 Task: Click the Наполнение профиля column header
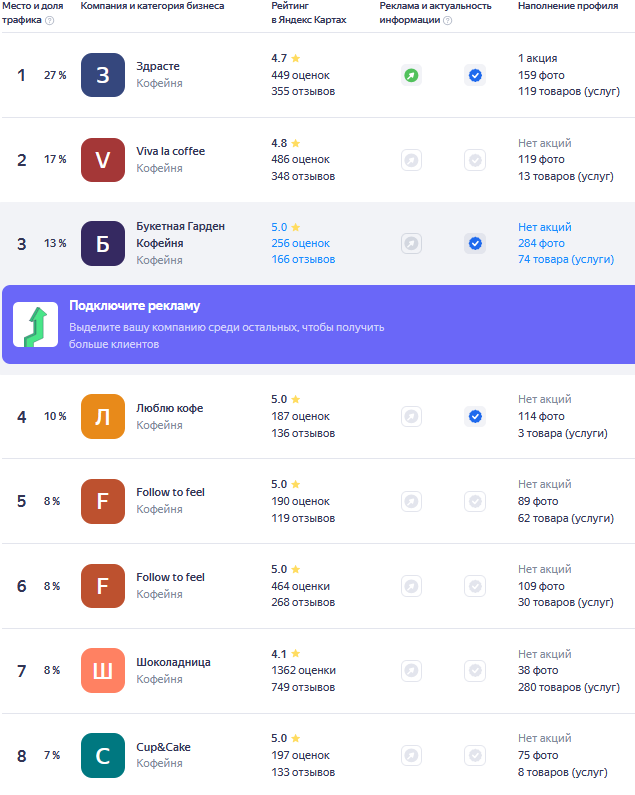[x=567, y=6]
